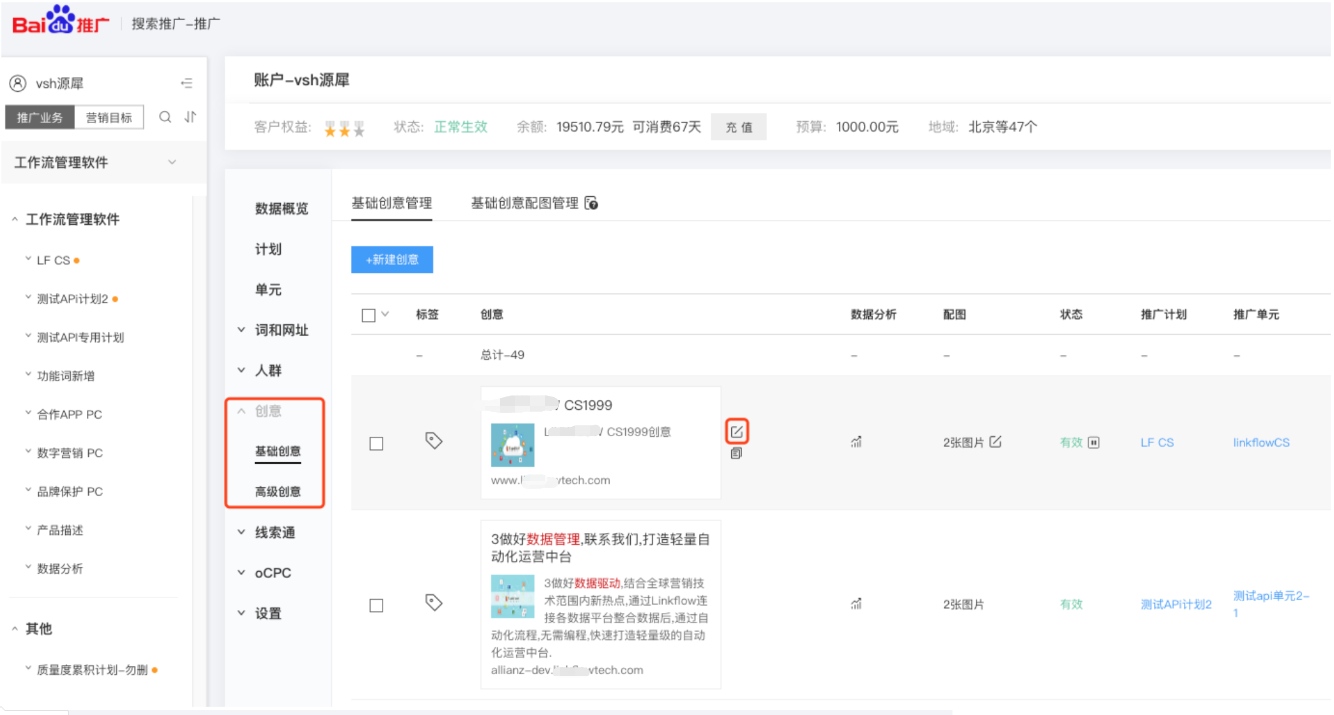Expand the 产品描述 plan
The height and width of the screenshot is (715, 1334).
(x=28, y=530)
